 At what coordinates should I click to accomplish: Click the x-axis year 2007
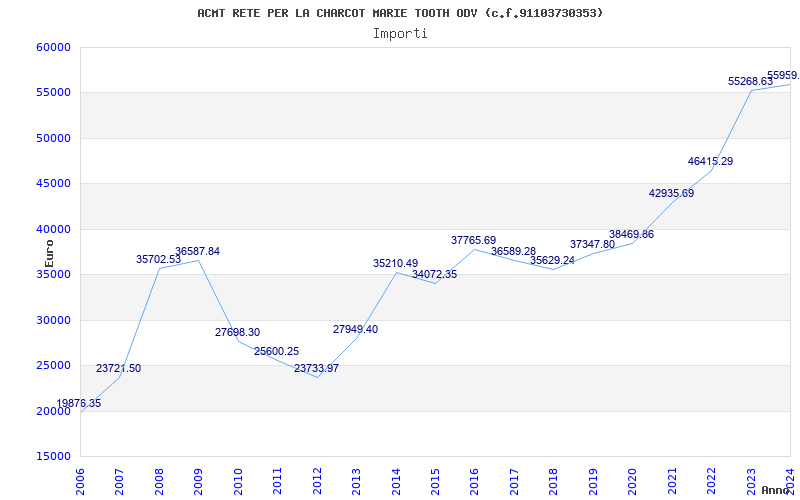coord(119,482)
